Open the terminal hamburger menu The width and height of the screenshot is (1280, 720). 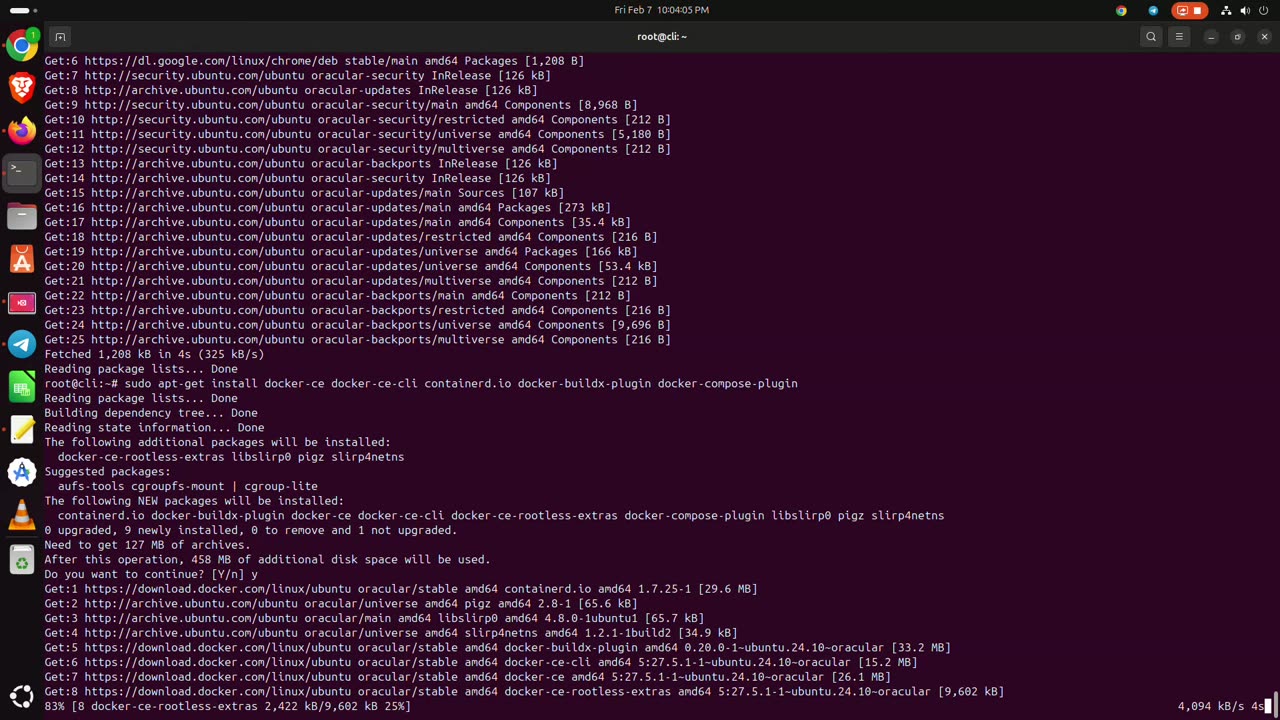pos(1179,37)
